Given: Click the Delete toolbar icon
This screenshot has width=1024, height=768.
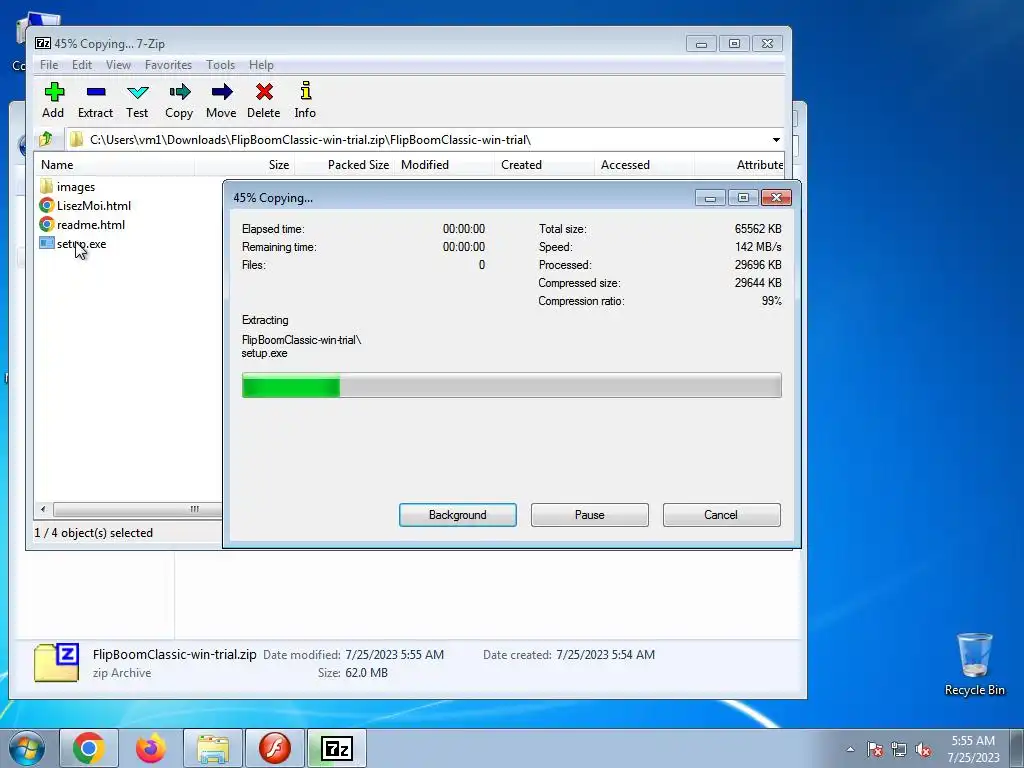Looking at the screenshot, I should (x=264, y=92).
